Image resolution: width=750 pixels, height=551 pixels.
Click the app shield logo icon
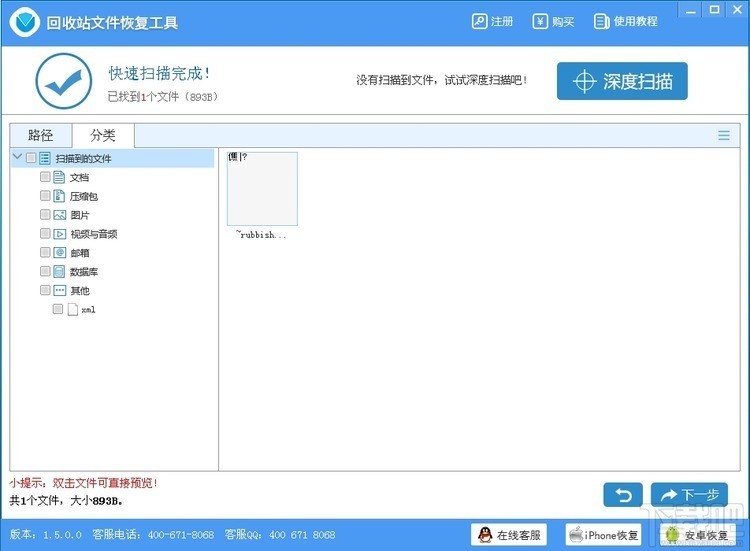pyautogui.click(x=24, y=22)
